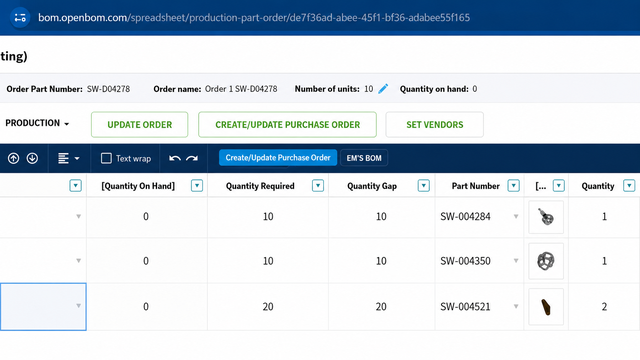The width and height of the screenshot is (640, 360).
Task: Open filter for the unlabeled first column
Action: (x=76, y=186)
